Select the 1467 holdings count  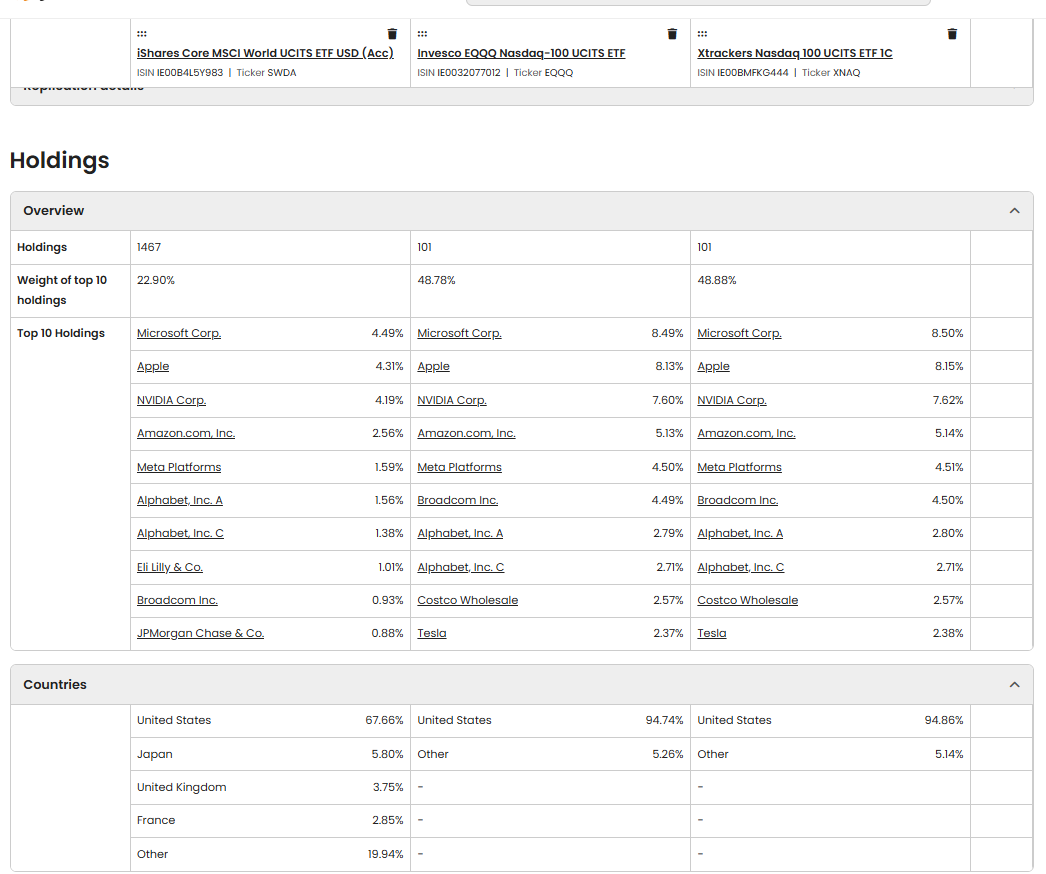[149, 248]
